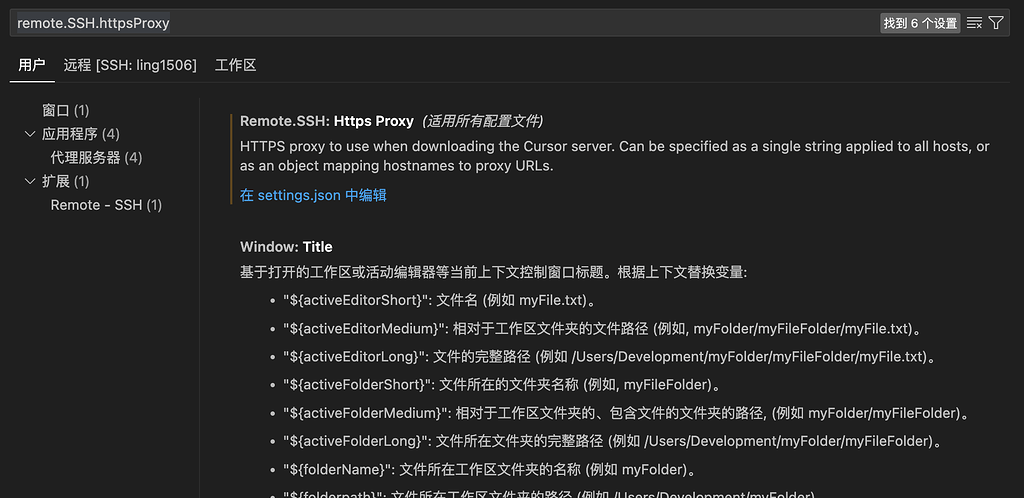
Task: Collapse the 扩展 tree chevron
Action: pos(30,181)
